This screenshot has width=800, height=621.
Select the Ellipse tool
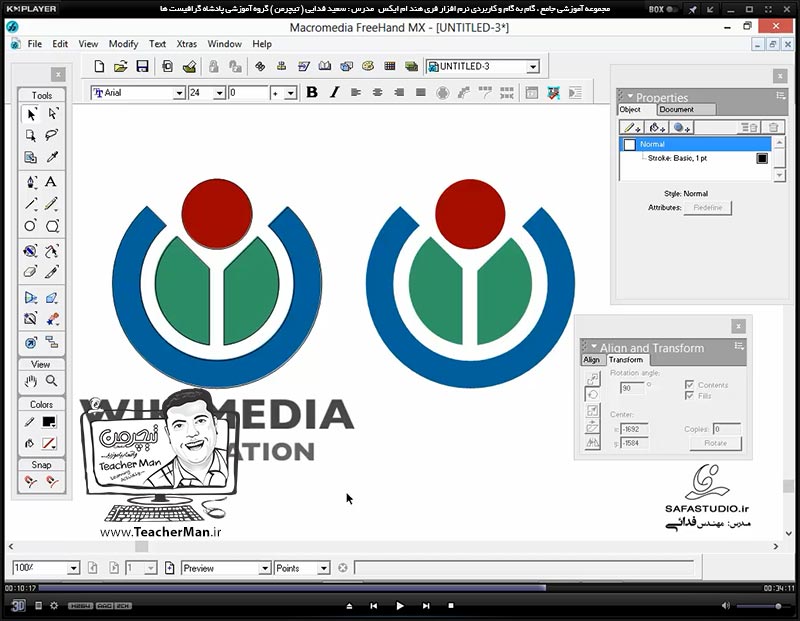click(31, 226)
